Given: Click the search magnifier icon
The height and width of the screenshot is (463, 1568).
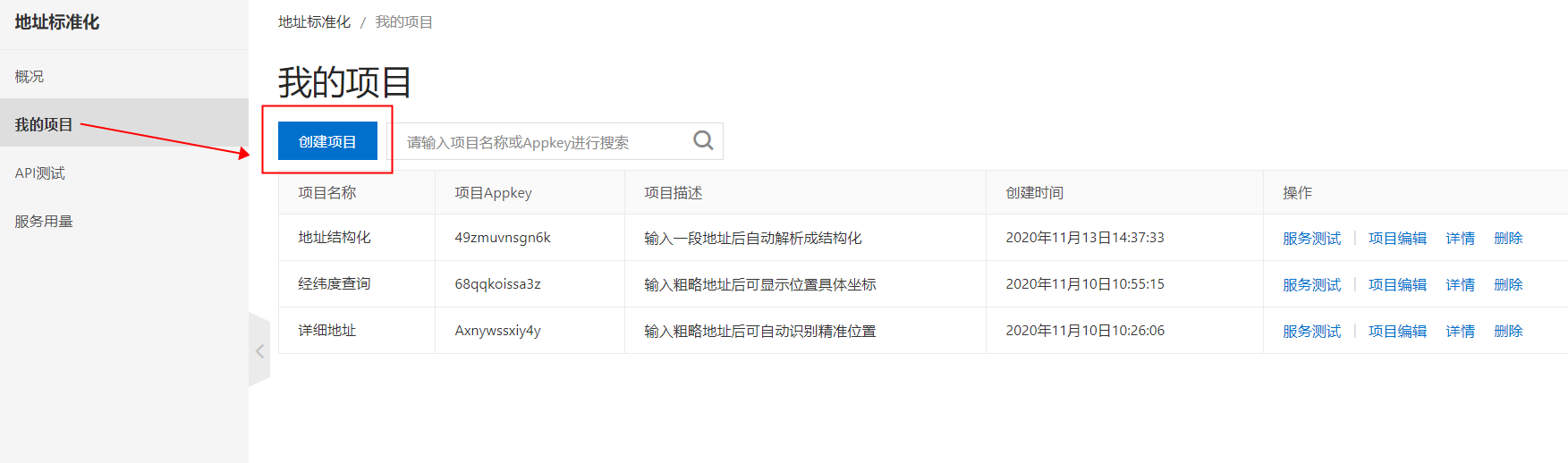Looking at the screenshot, I should point(703,140).
